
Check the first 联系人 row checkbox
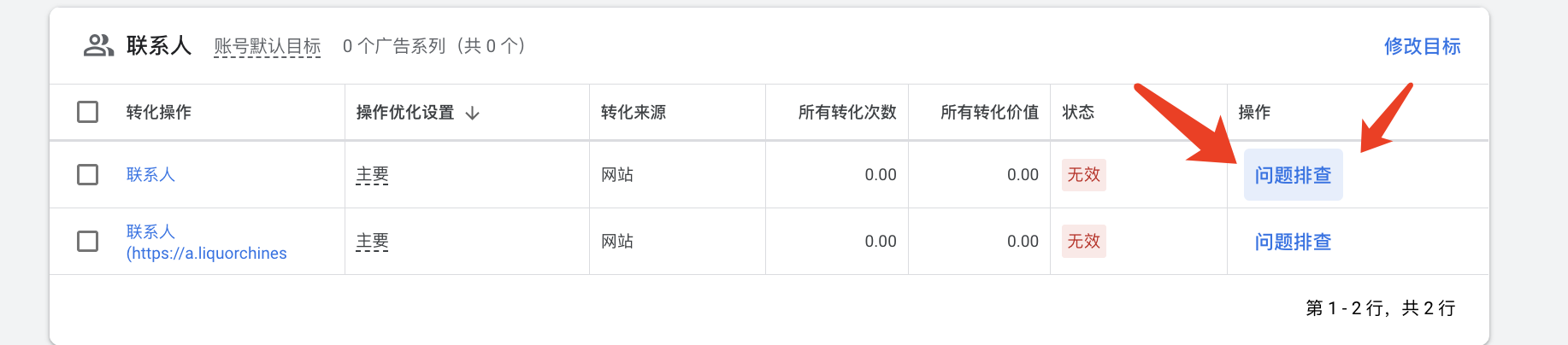click(88, 175)
